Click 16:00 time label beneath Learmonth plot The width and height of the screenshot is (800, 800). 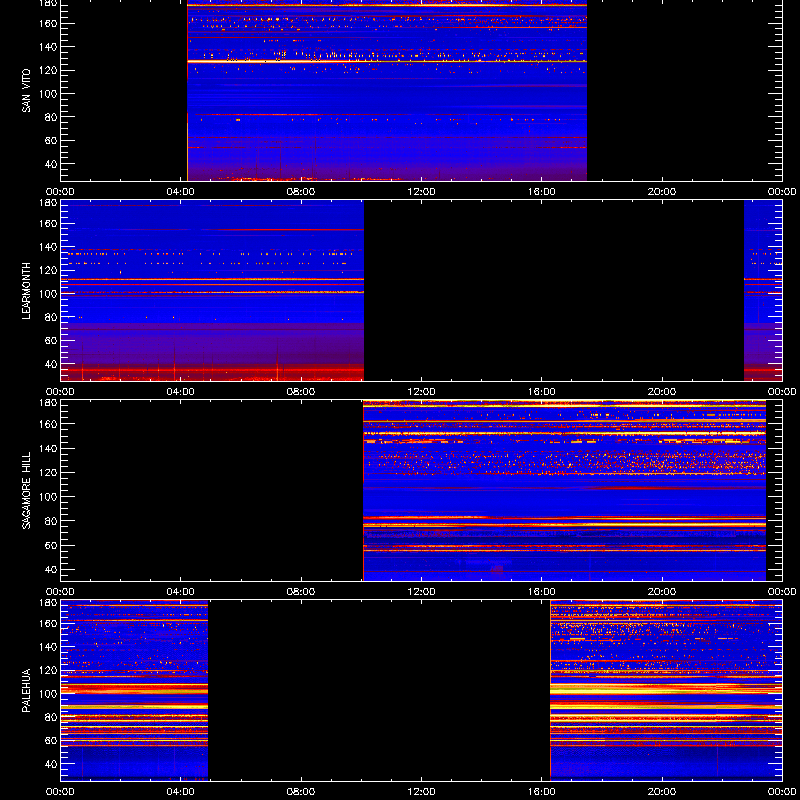coord(542,392)
